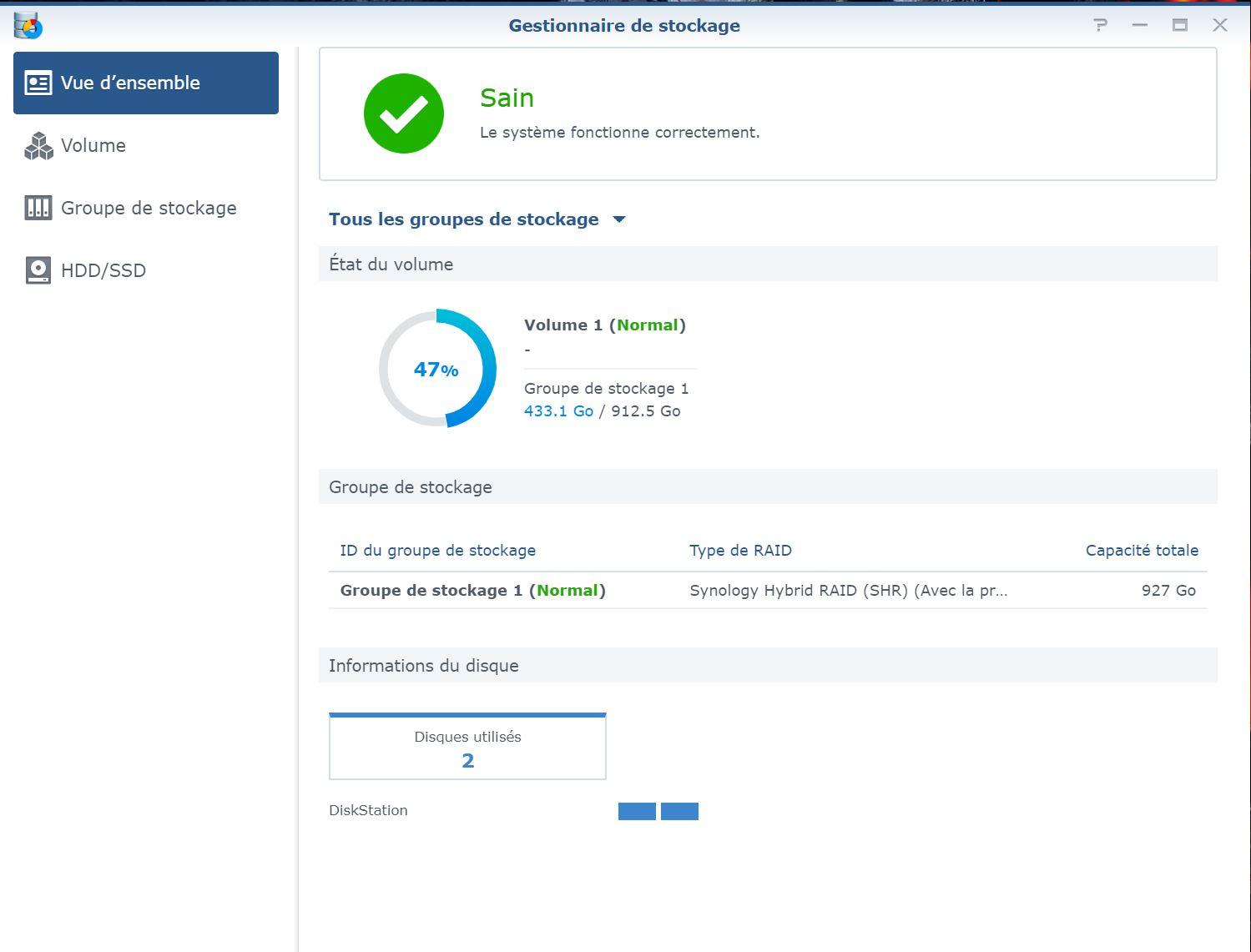Maximize the Gestionnaire de stockage window

coord(1179,25)
